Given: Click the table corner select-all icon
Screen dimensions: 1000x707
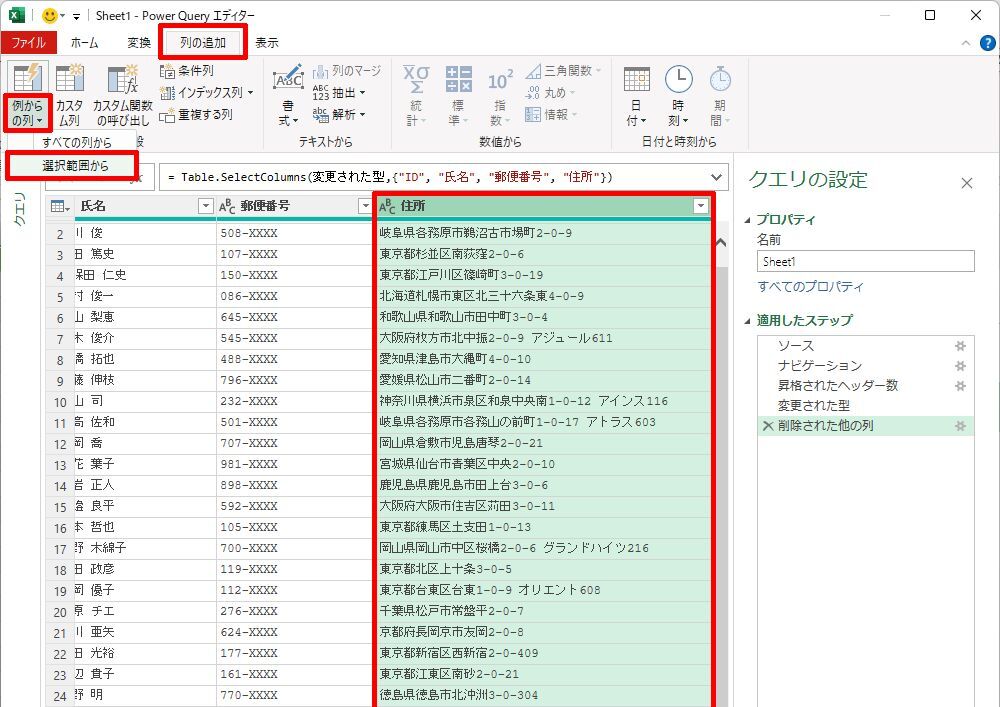Looking at the screenshot, I should [59, 206].
